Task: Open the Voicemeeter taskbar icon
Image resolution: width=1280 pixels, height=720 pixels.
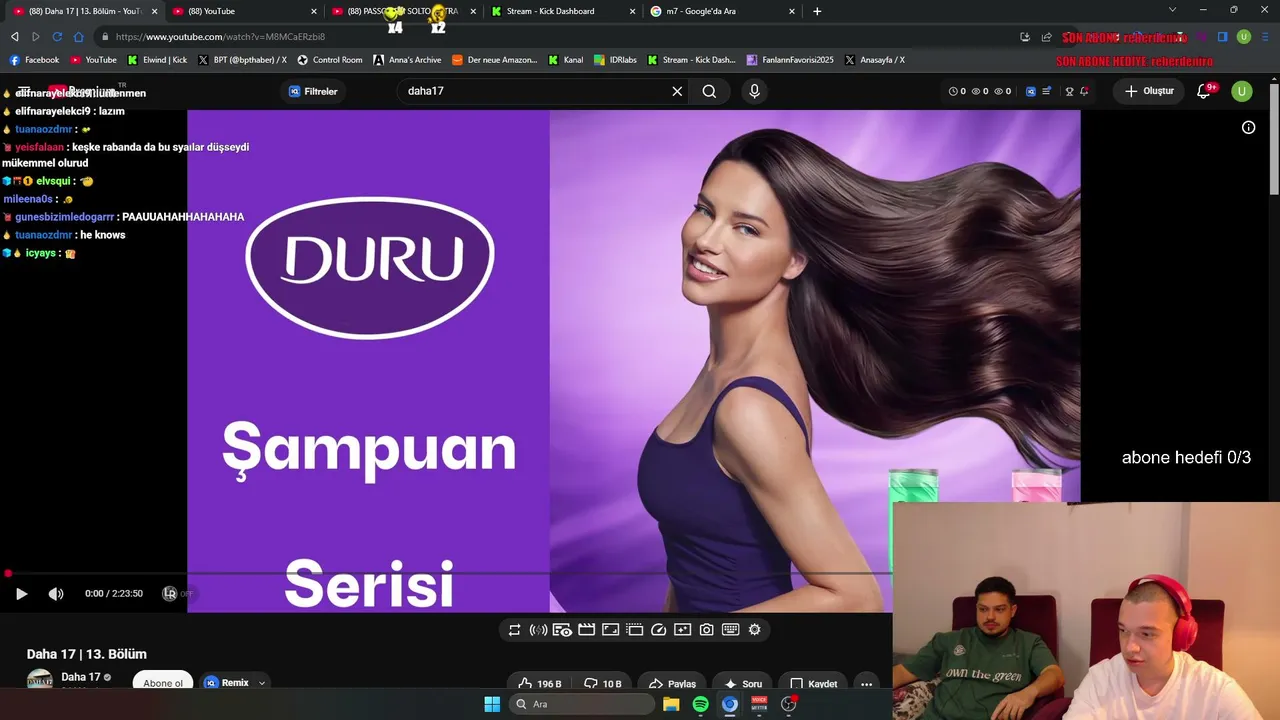Action: (759, 704)
